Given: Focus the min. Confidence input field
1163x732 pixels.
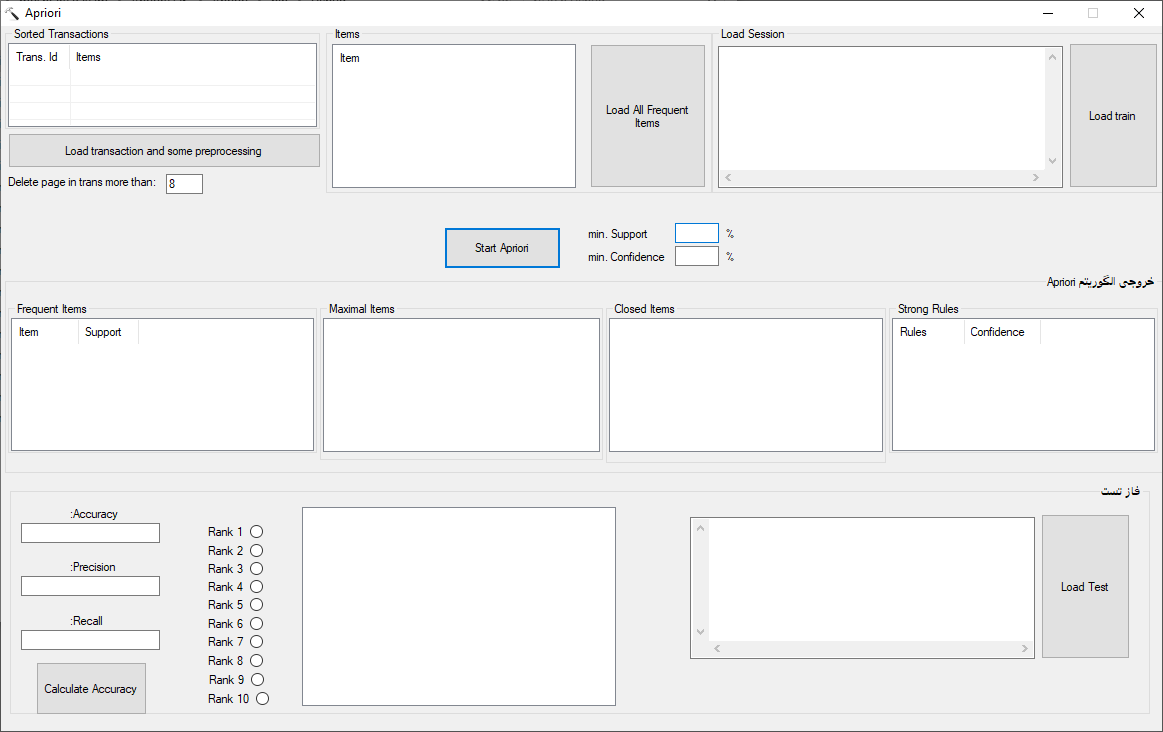Looking at the screenshot, I should point(696,257).
